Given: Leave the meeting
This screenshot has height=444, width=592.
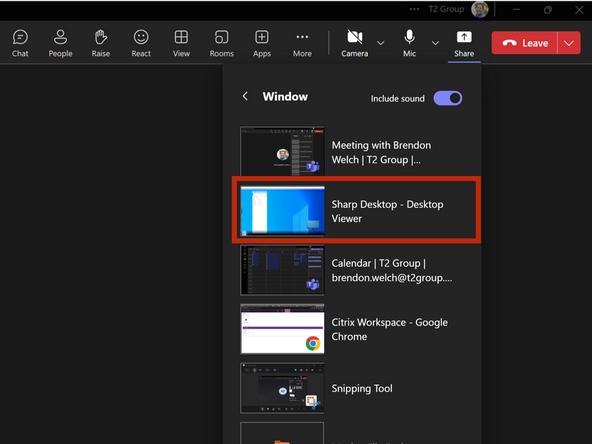Looking at the screenshot, I should 524,43.
